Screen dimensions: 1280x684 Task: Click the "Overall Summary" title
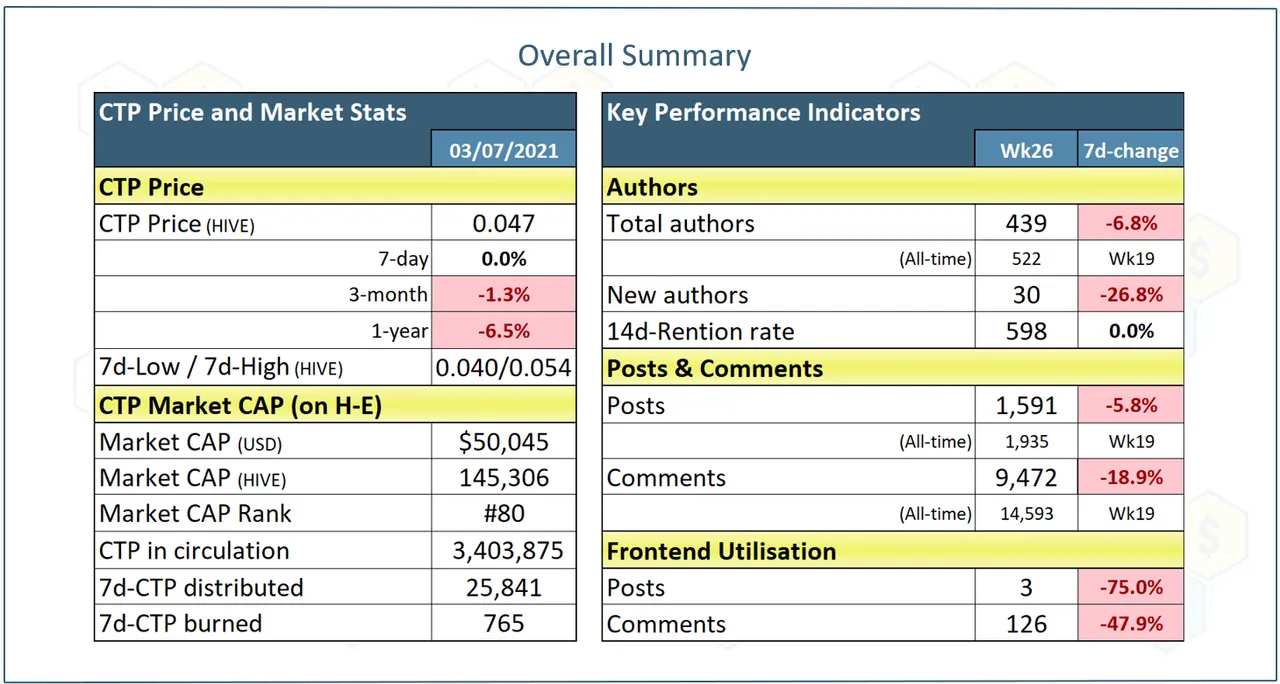pyautogui.click(x=634, y=55)
